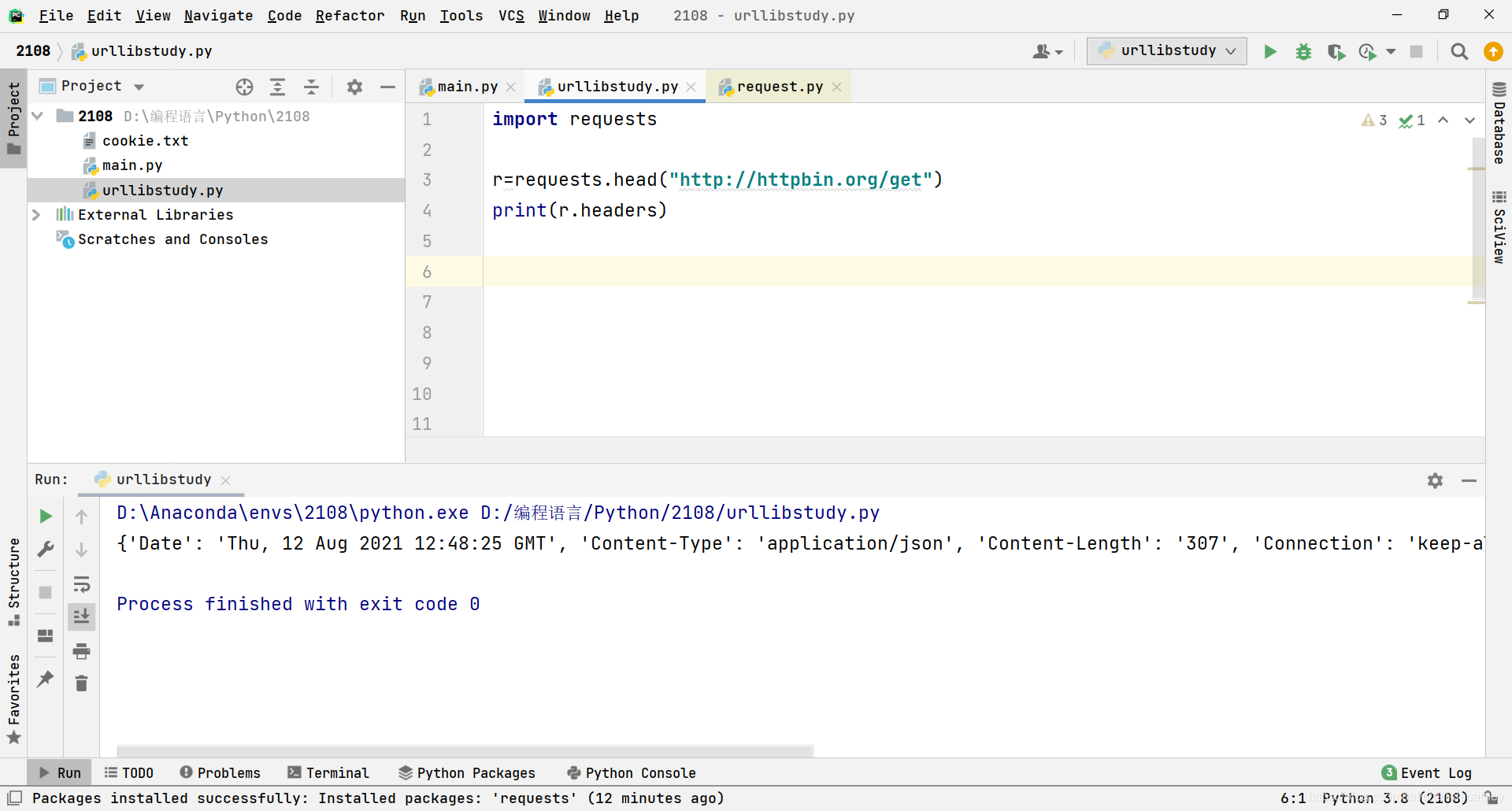Open the Database side panel
This screenshot has height=811, width=1512.
1499,123
